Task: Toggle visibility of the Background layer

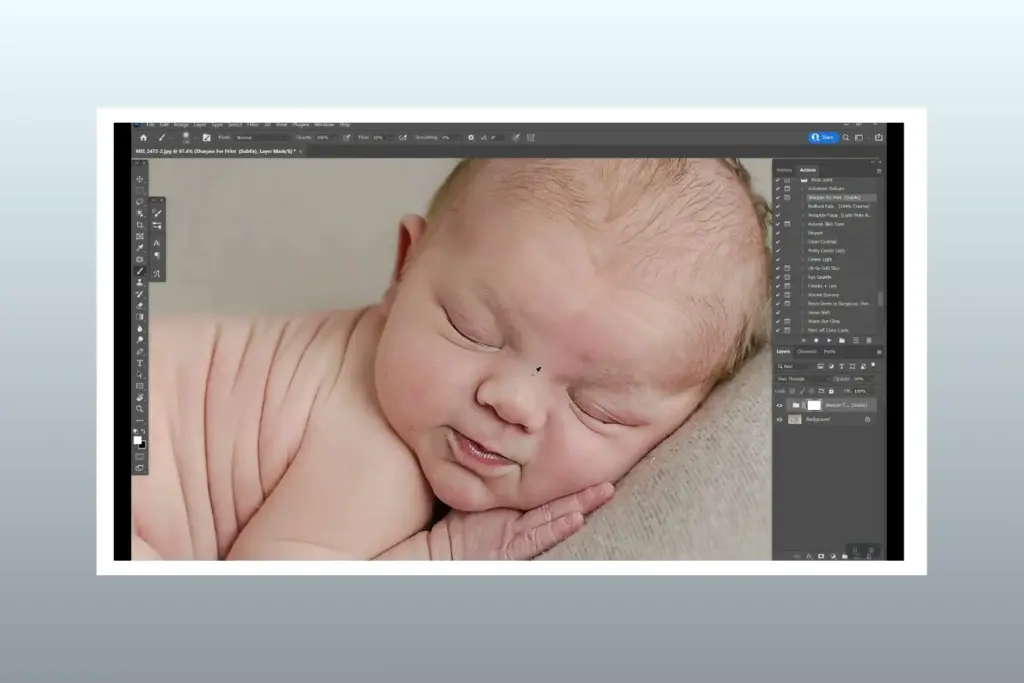Action: (x=779, y=419)
